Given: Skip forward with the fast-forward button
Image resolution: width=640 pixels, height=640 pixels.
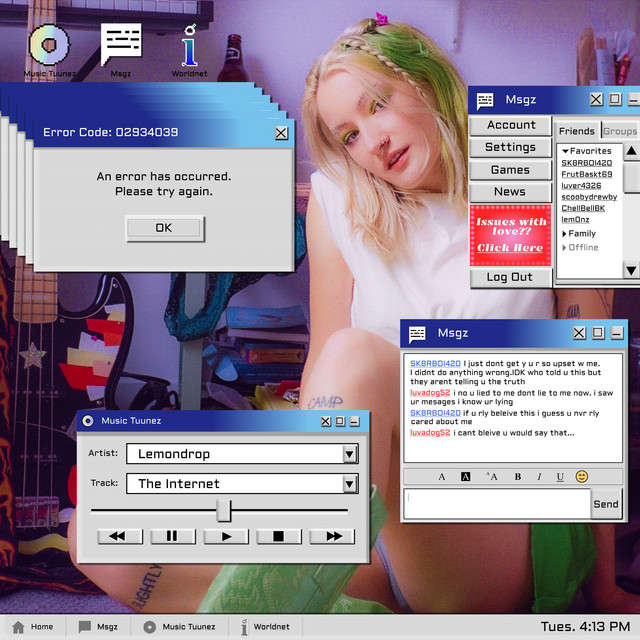Looking at the screenshot, I should point(332,536).
